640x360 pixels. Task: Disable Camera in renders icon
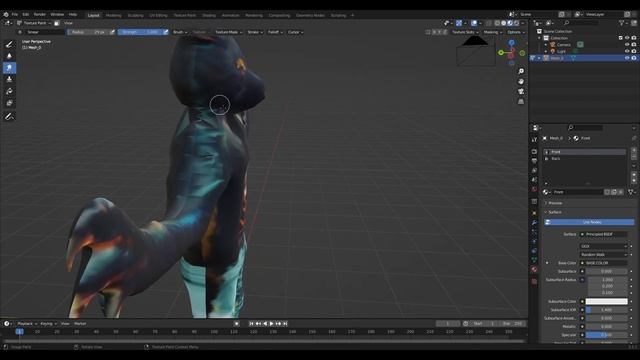pyautogui.click(x=634, y=44)
